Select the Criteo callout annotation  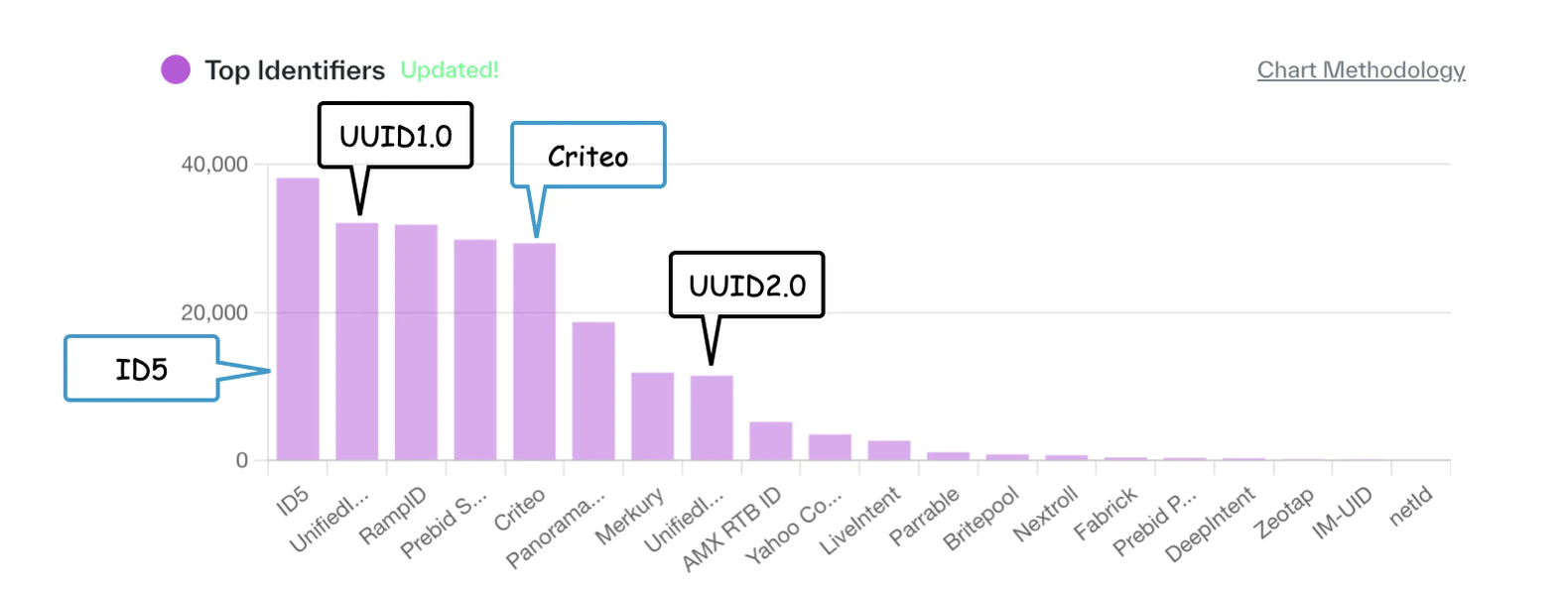(588, 156)
